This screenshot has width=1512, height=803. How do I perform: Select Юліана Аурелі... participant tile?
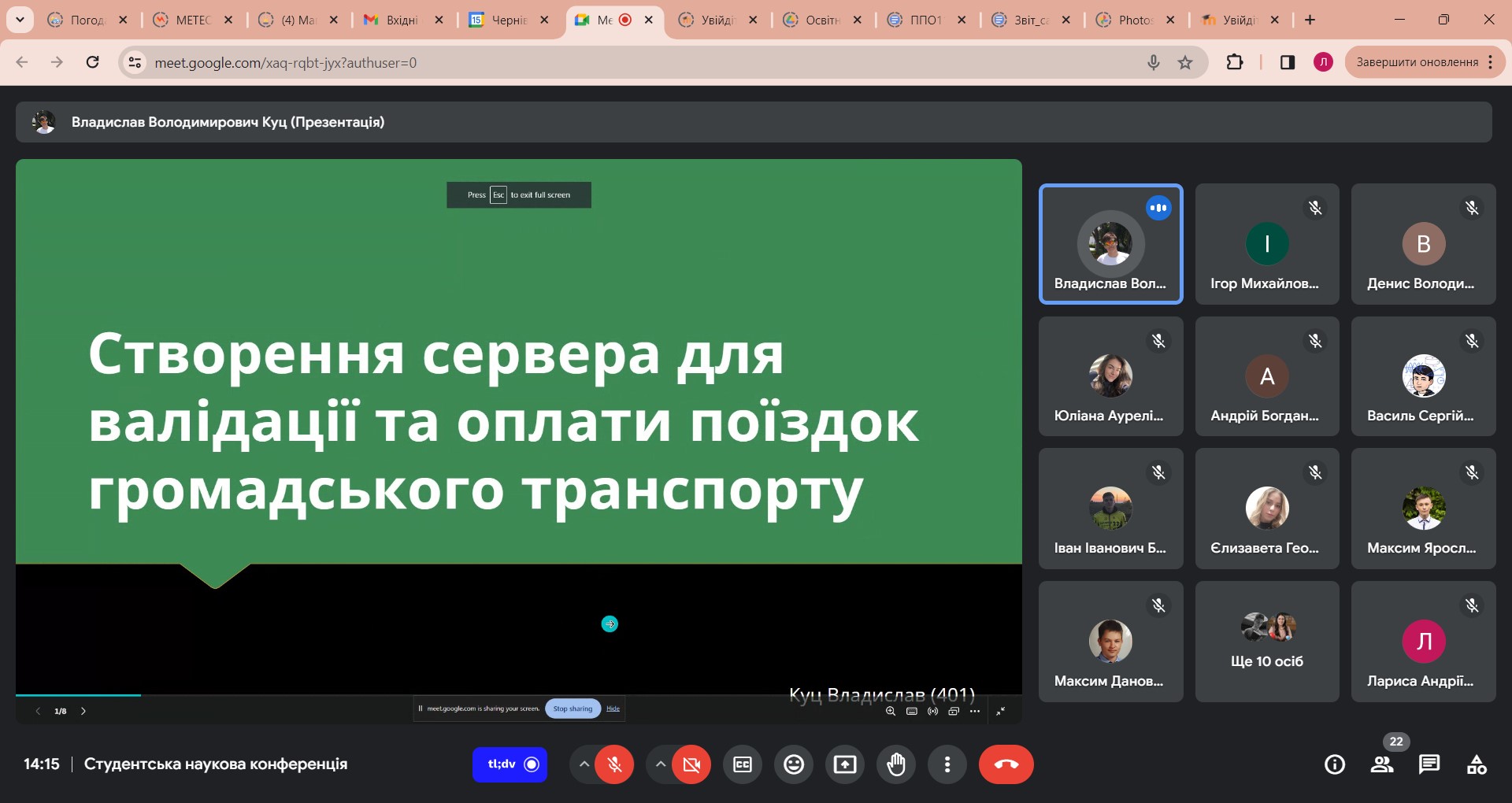[1110, 376]
